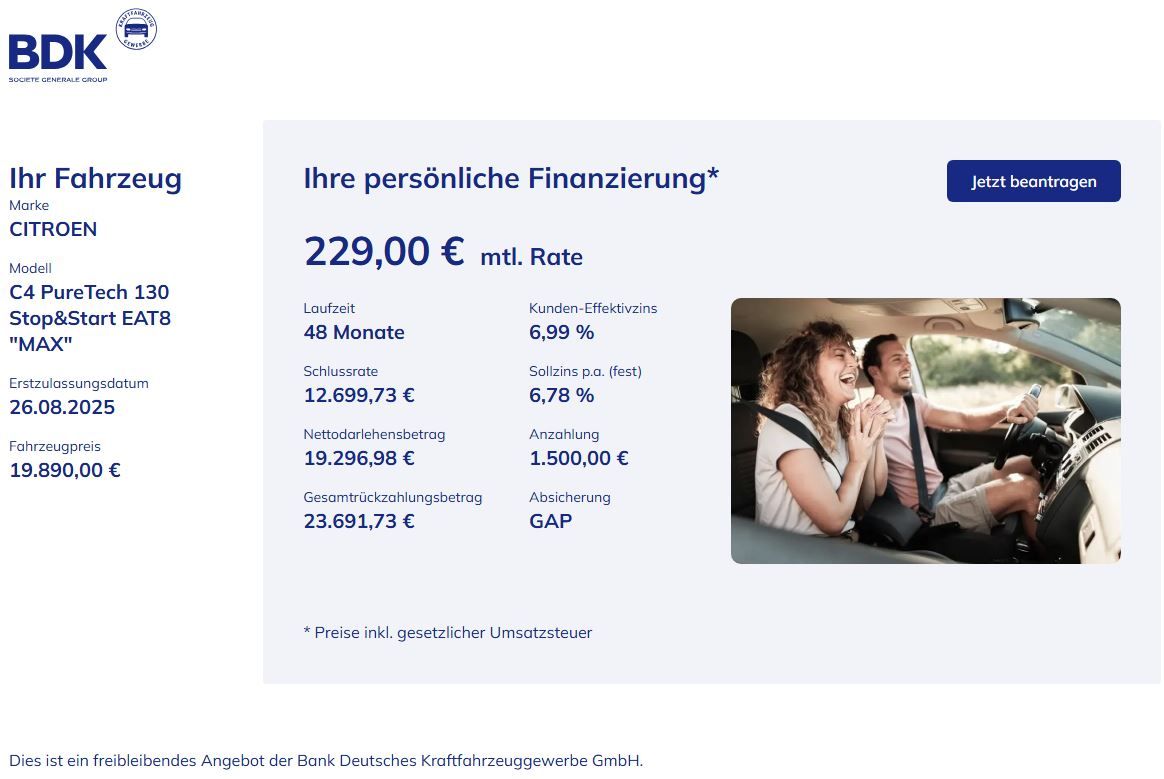Click the Kraftfahrzeuggewerbe round seal icon

click(x=136, y=29)
